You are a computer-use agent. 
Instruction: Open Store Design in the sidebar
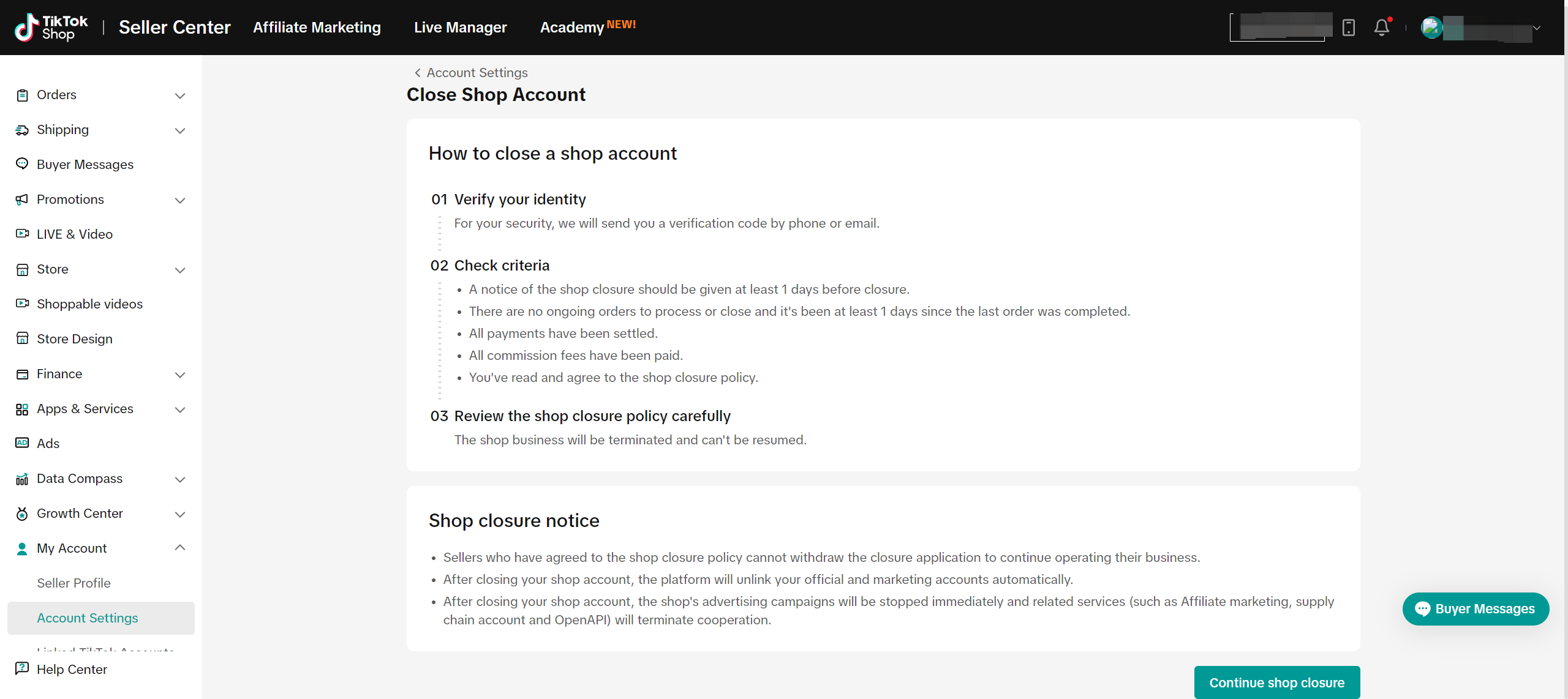click(74, 338)
